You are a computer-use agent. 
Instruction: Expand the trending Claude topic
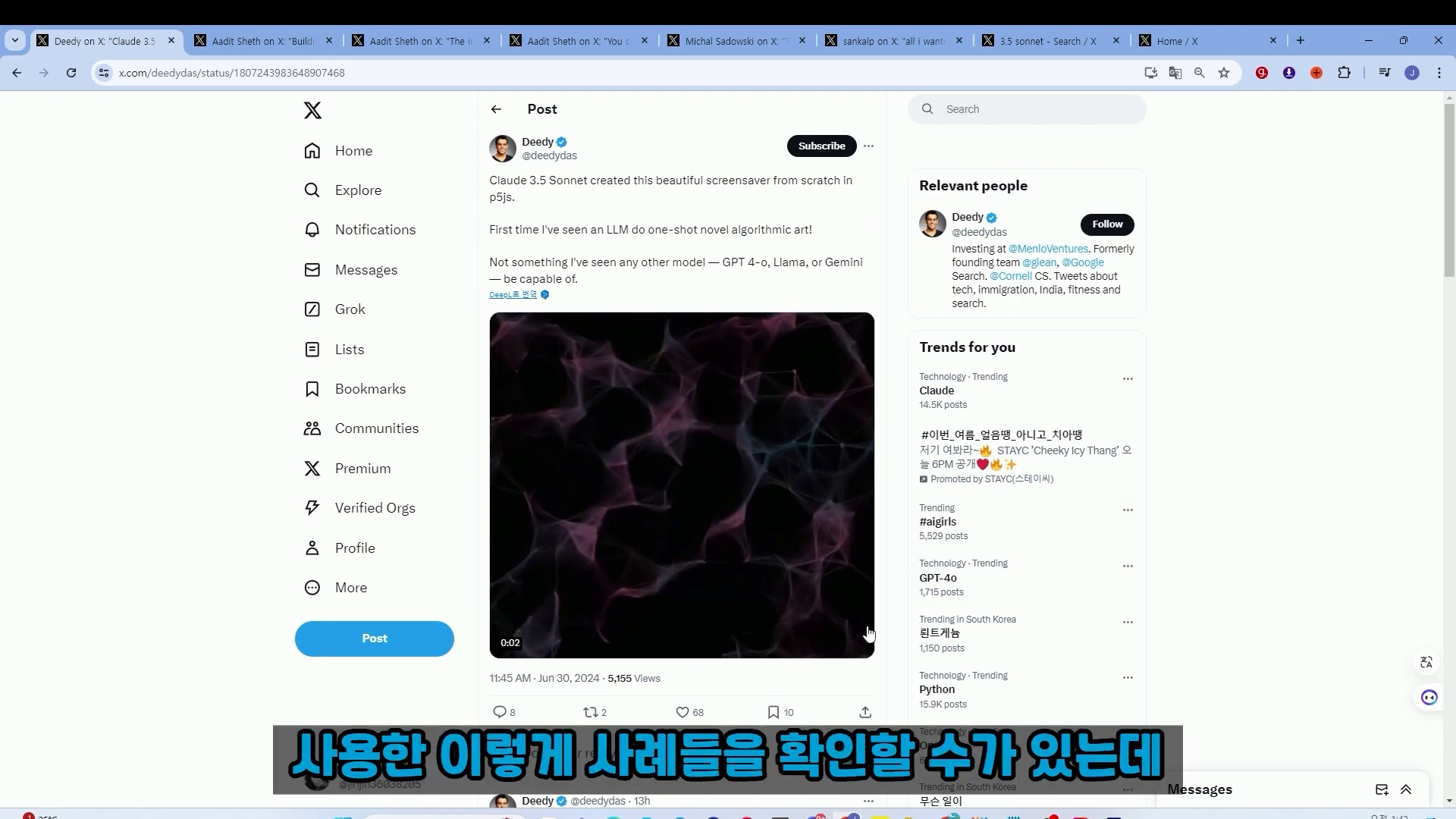(x=936, y=390)
